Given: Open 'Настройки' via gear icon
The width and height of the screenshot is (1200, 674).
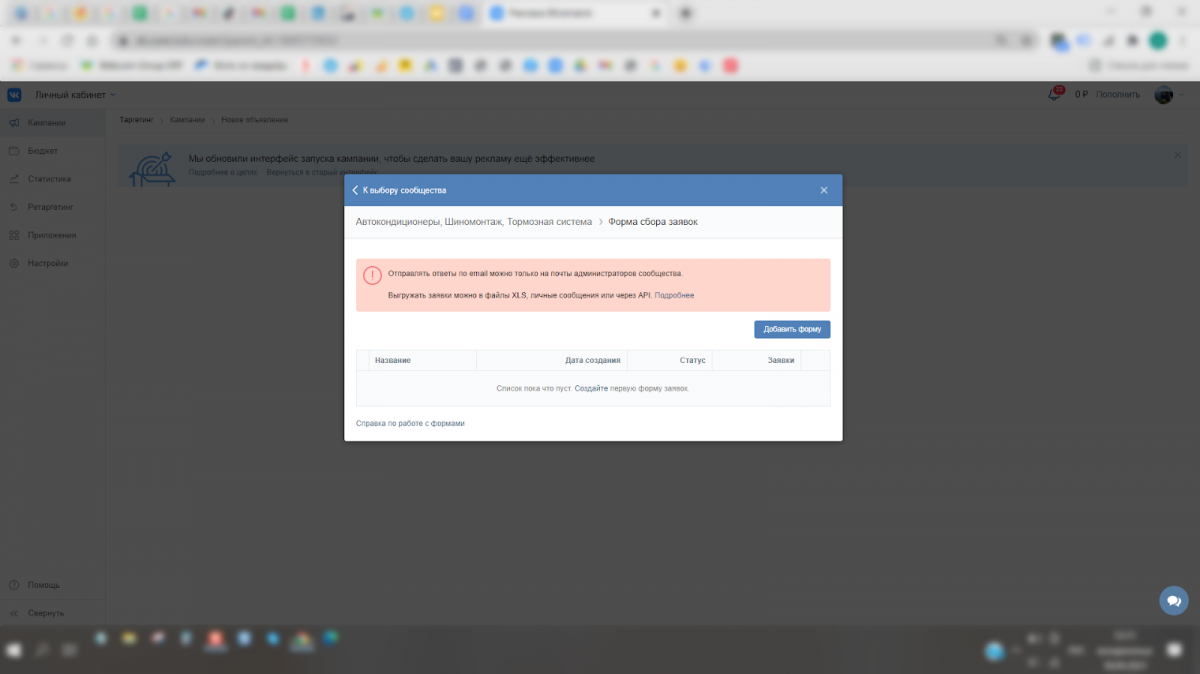Looking at the screenshot, I should [14, 263].
